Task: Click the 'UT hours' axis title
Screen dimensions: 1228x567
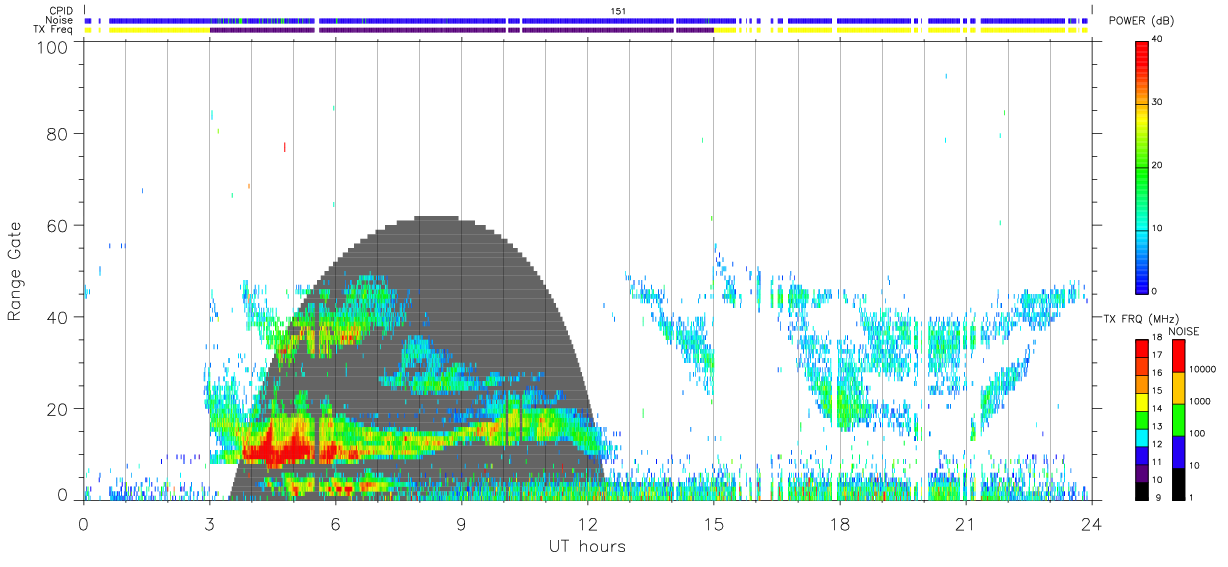Action: tap(586, 546)
